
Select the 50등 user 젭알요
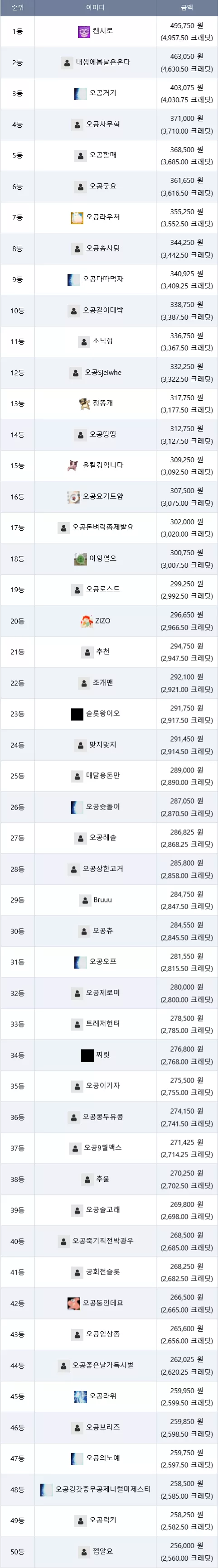click(103, 1552)
